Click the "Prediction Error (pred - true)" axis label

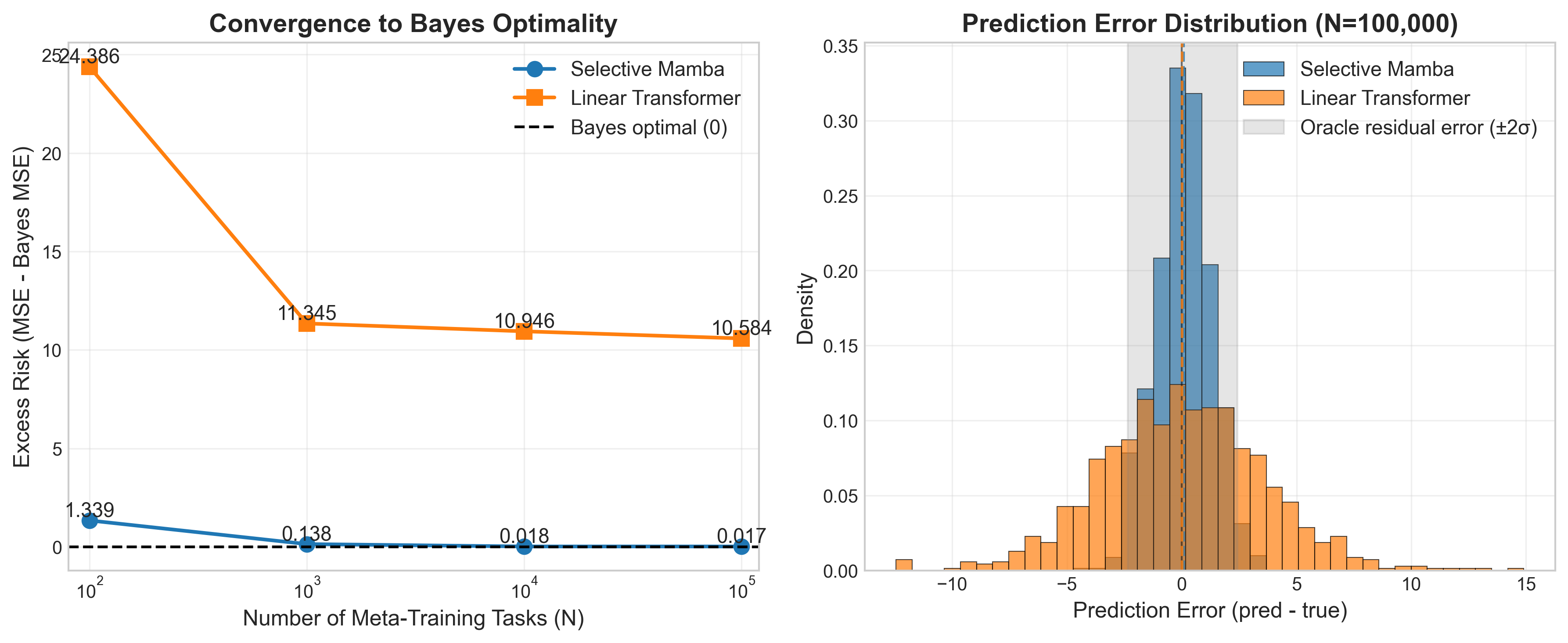(1209, 610)
